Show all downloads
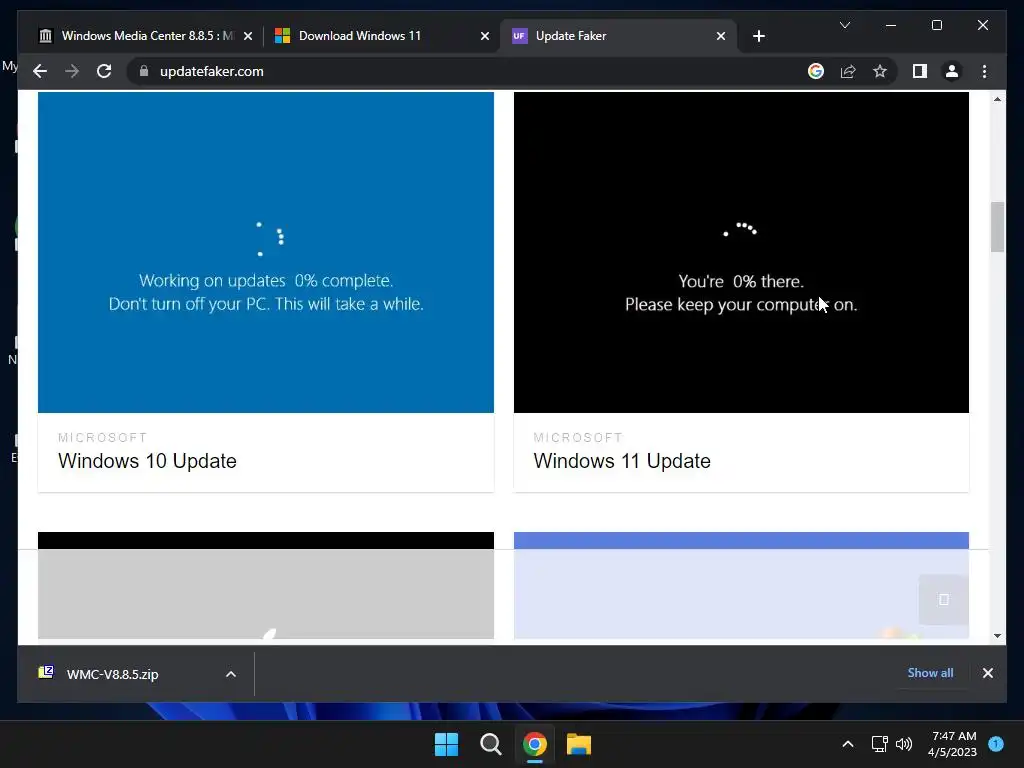Image resolution: width=1024 pixels, height=768 pixels. (930, 673)
